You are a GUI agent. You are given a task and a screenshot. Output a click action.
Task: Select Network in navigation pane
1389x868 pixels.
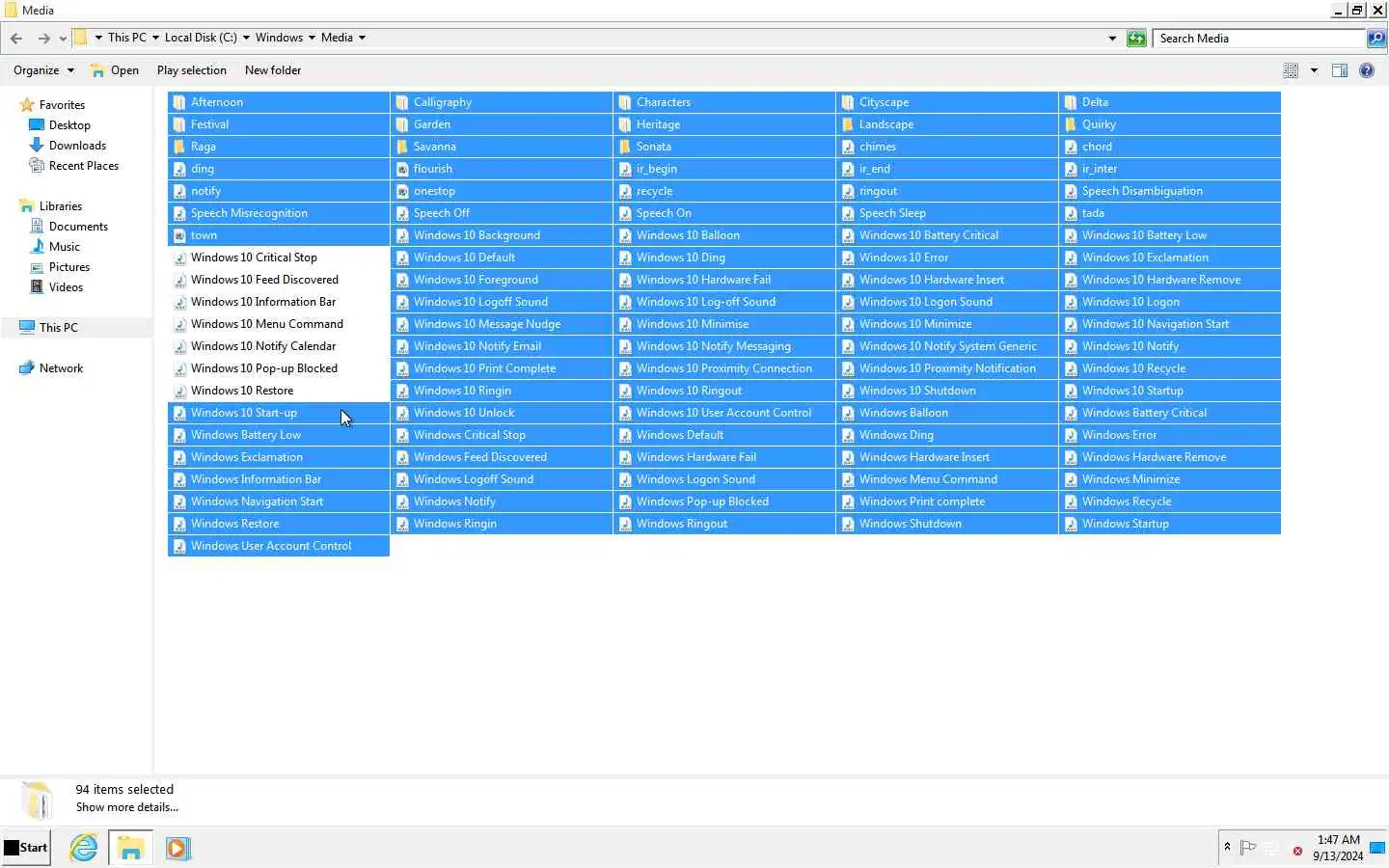click(x=61, y=368)
